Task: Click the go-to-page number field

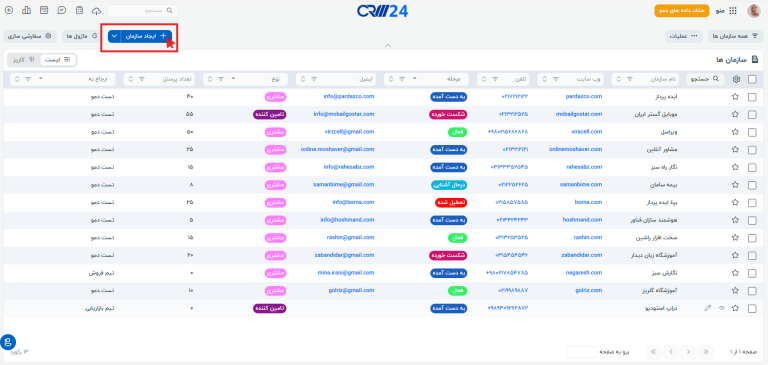Action: (x=581, y=352)
